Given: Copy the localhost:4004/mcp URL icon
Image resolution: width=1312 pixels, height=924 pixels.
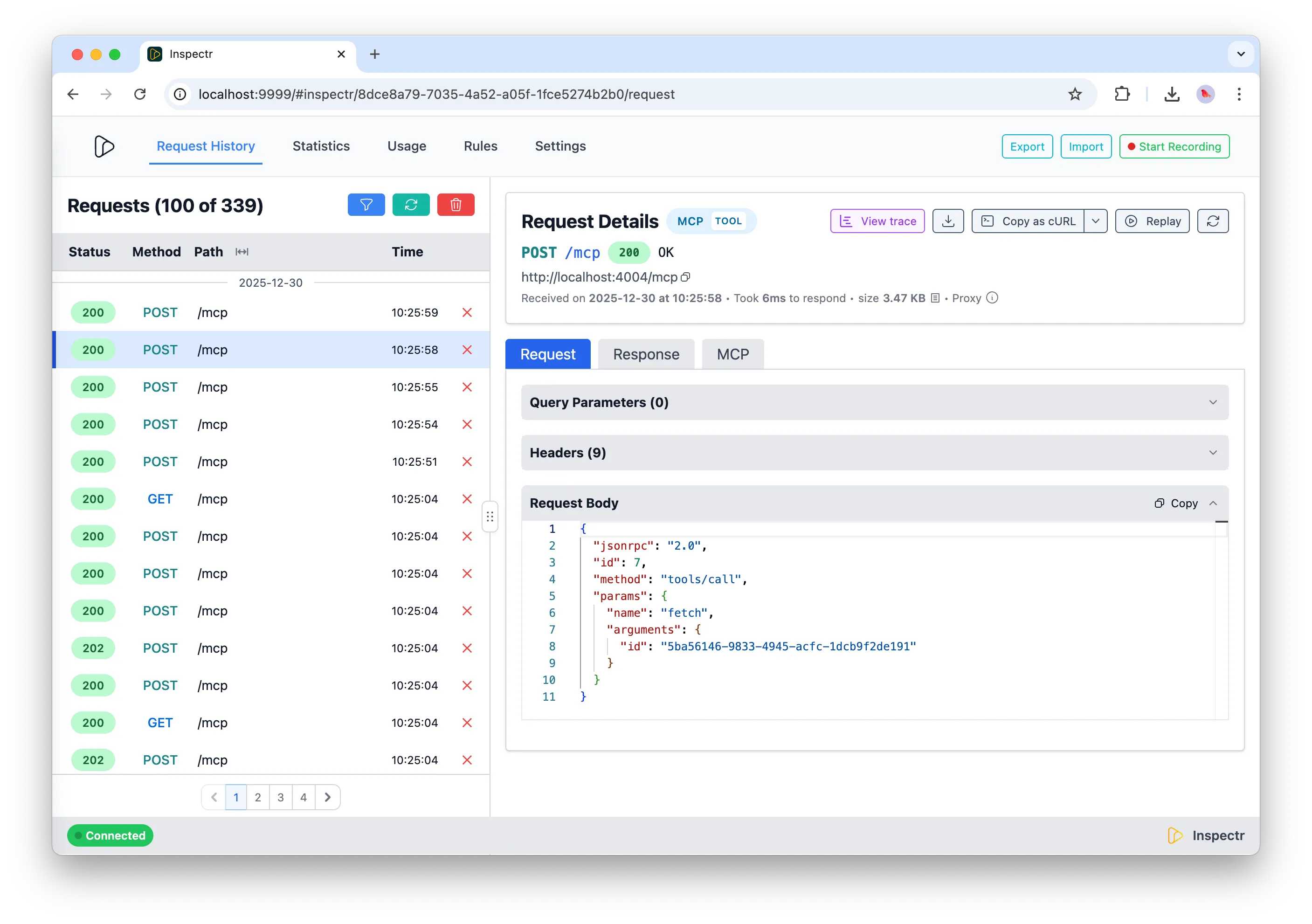Looking at the screenshot, I should pos(686,277).
